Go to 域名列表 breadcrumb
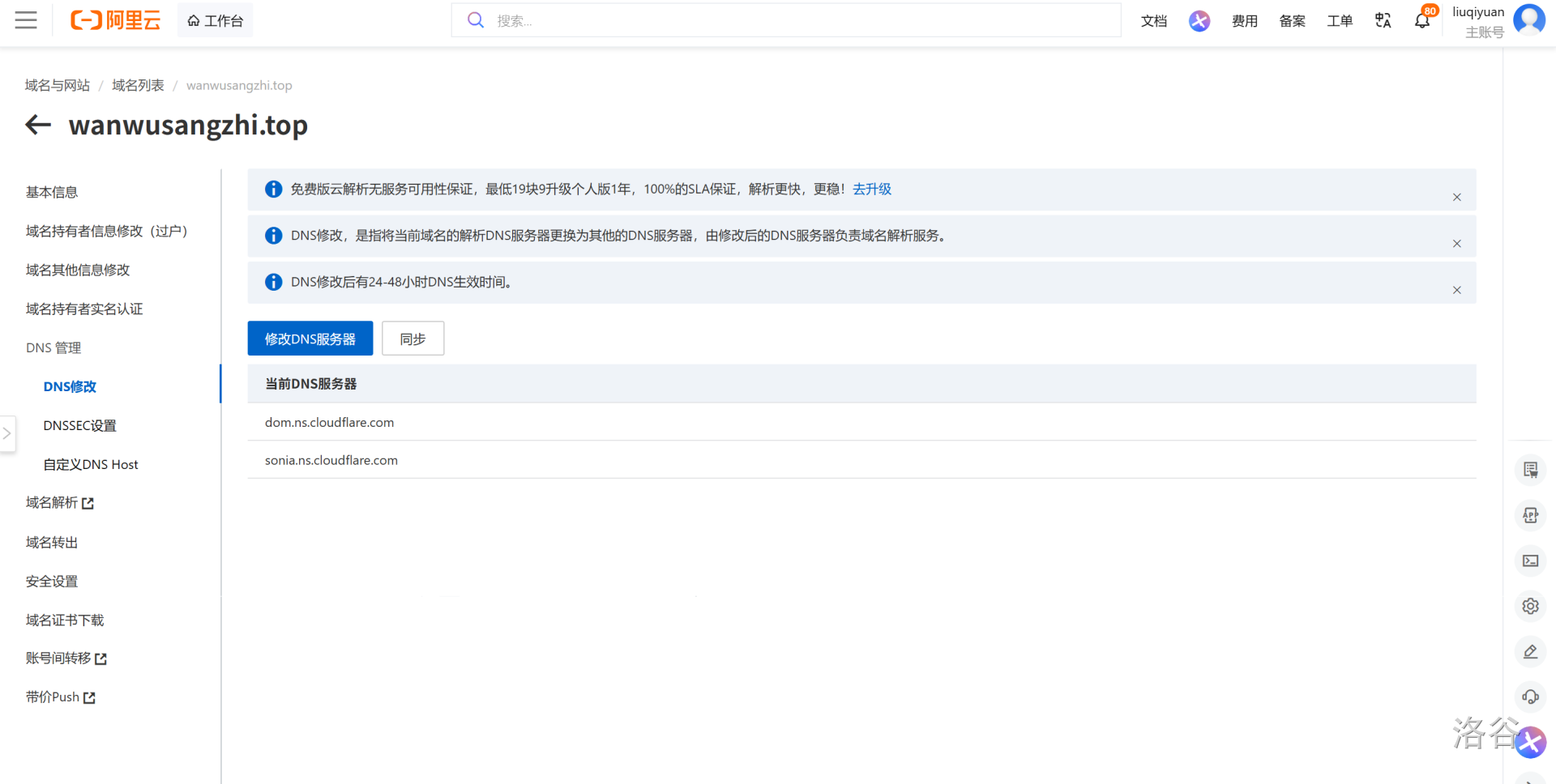 (x=138, y=85)
